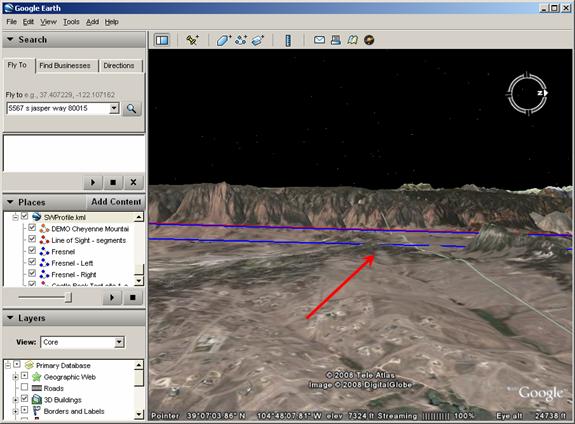This screenshot has height=424, width=575.
Task: Switch to Find Businesses tab
Action: coord(65,66)
